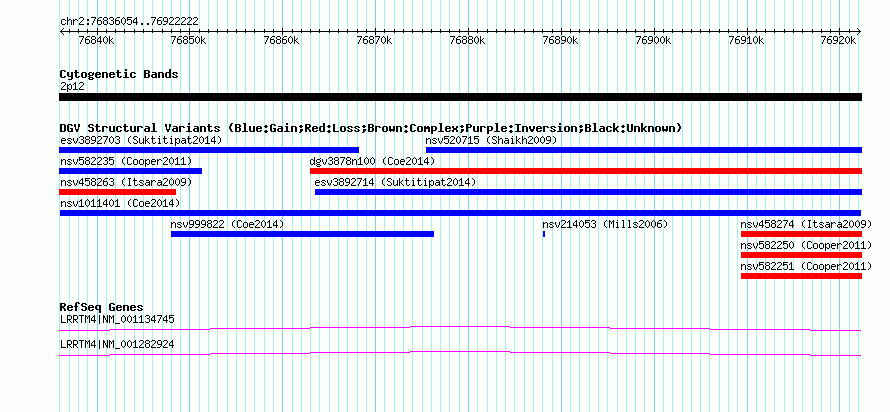Select the nsv1011401 (Coe2014) variant label
This screenshot has height=412, width=890.
click(120, 203)
